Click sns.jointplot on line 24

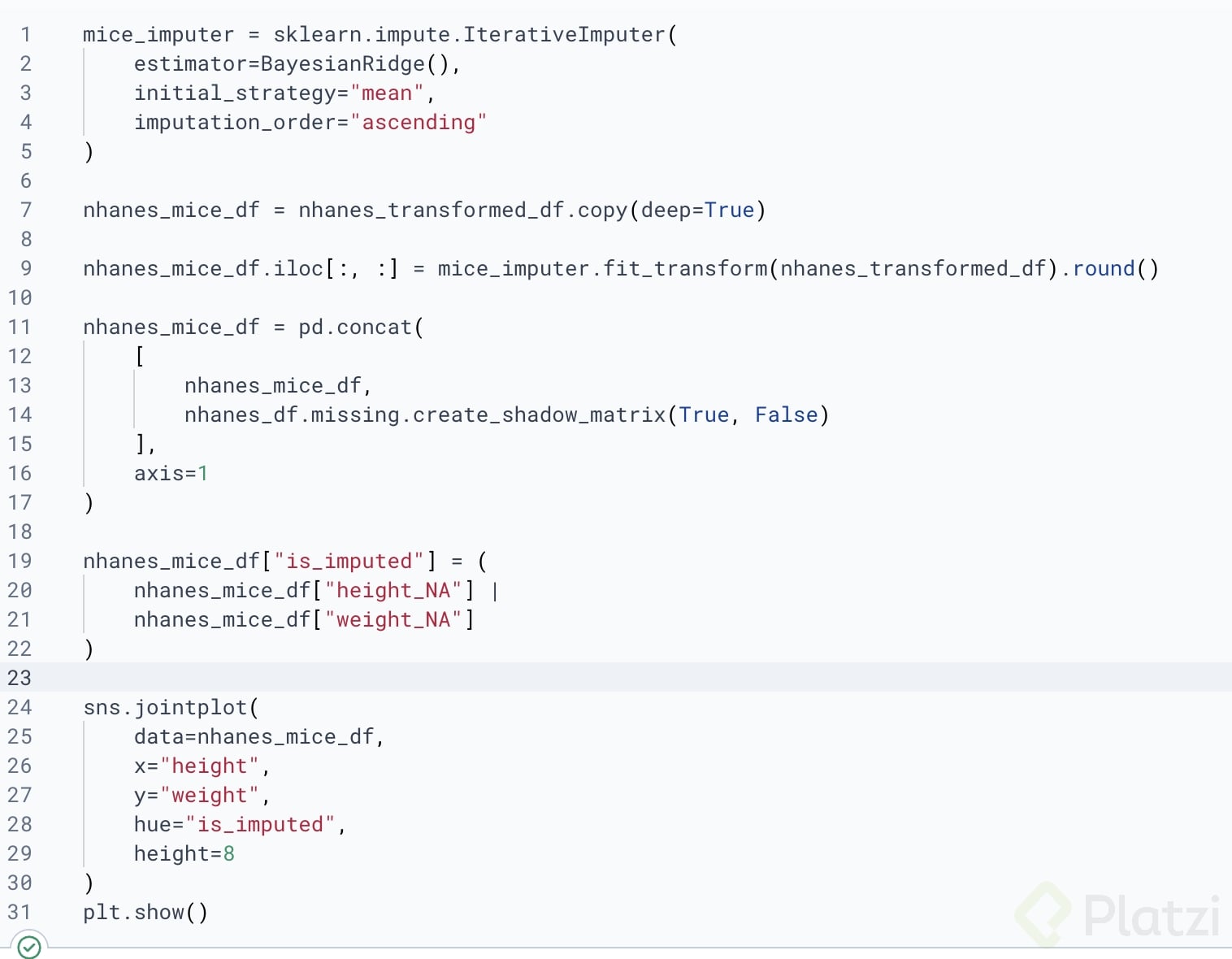coord(165,708)
